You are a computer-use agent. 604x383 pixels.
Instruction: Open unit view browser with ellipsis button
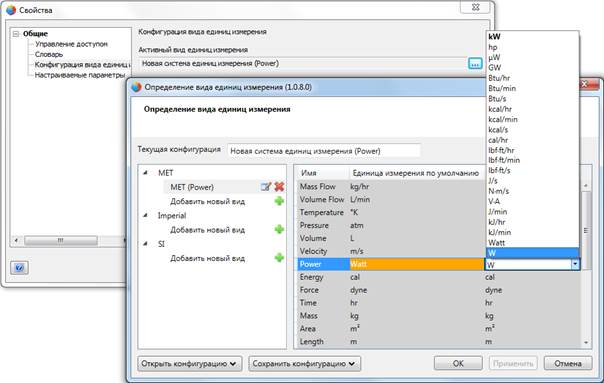(475, 63)
